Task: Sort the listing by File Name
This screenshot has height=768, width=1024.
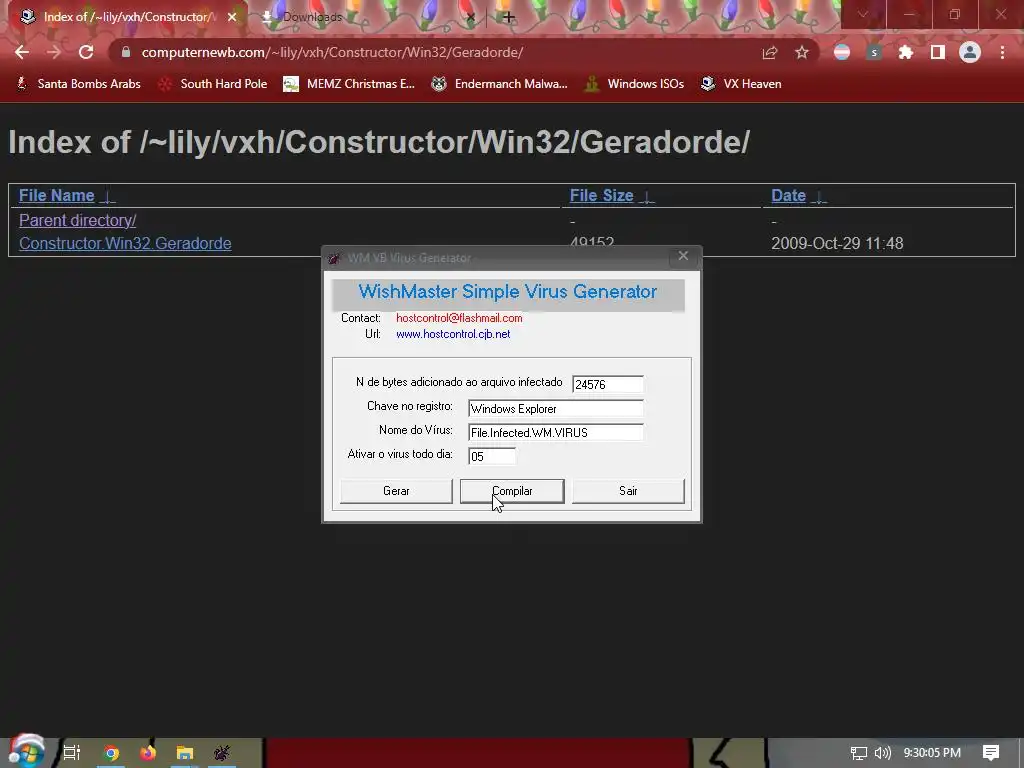Action: (57, 195)
